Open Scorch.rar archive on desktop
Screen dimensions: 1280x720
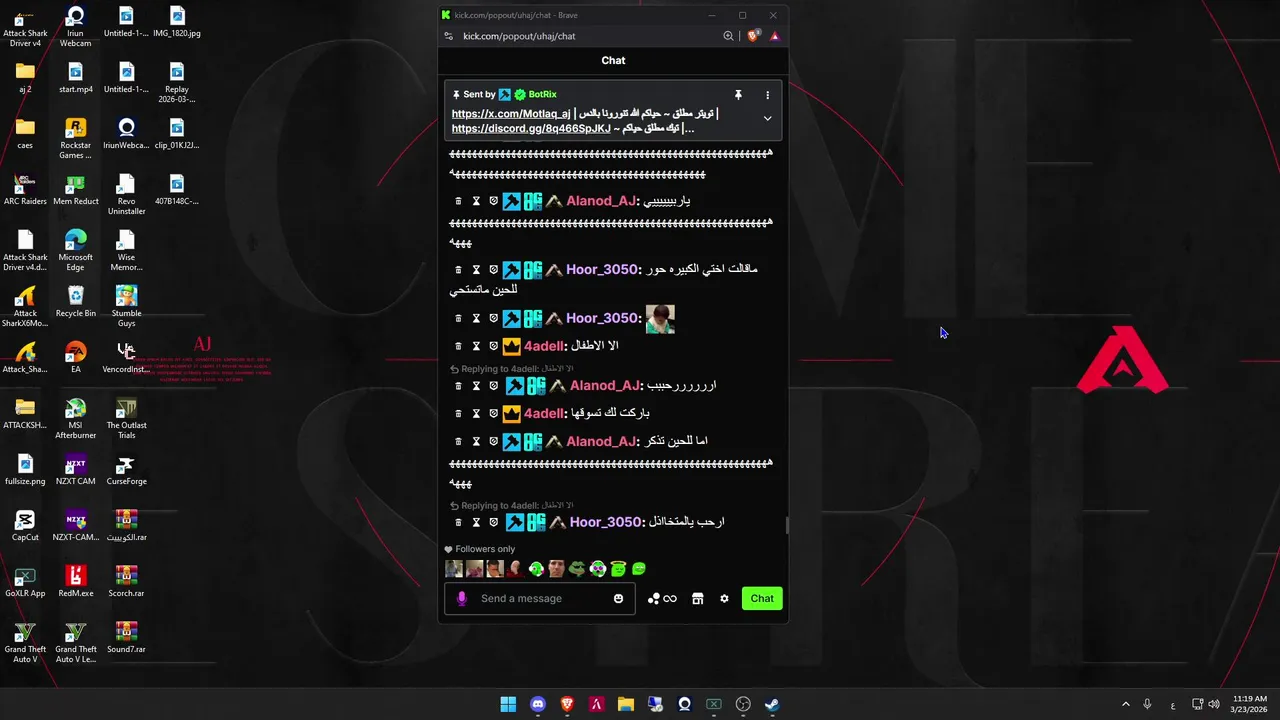[x=126, y=581]
